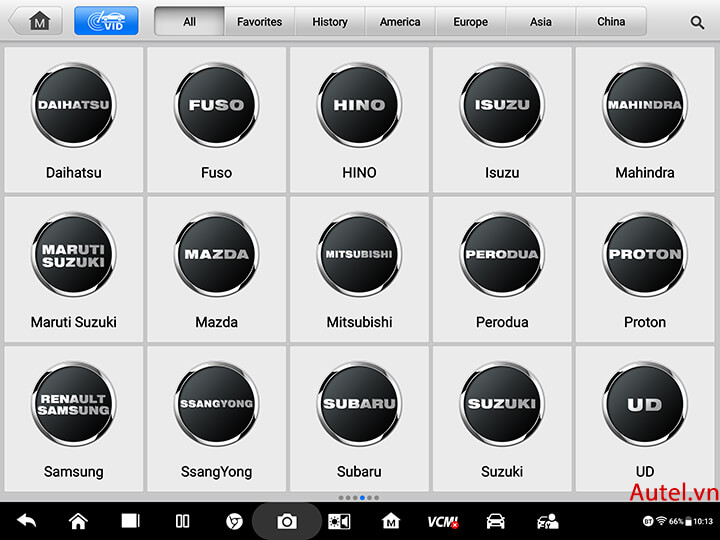Tap the Android home icon

78,521
